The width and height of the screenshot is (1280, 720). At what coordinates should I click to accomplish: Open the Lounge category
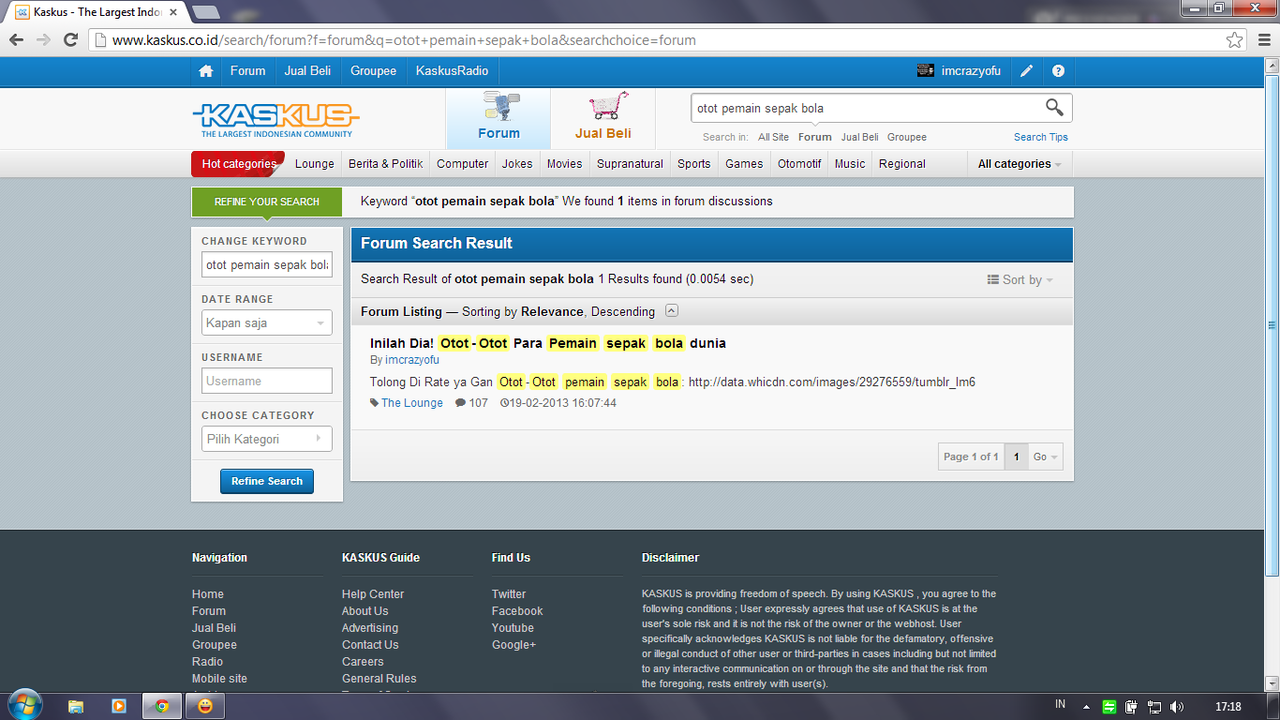(314, 164)
